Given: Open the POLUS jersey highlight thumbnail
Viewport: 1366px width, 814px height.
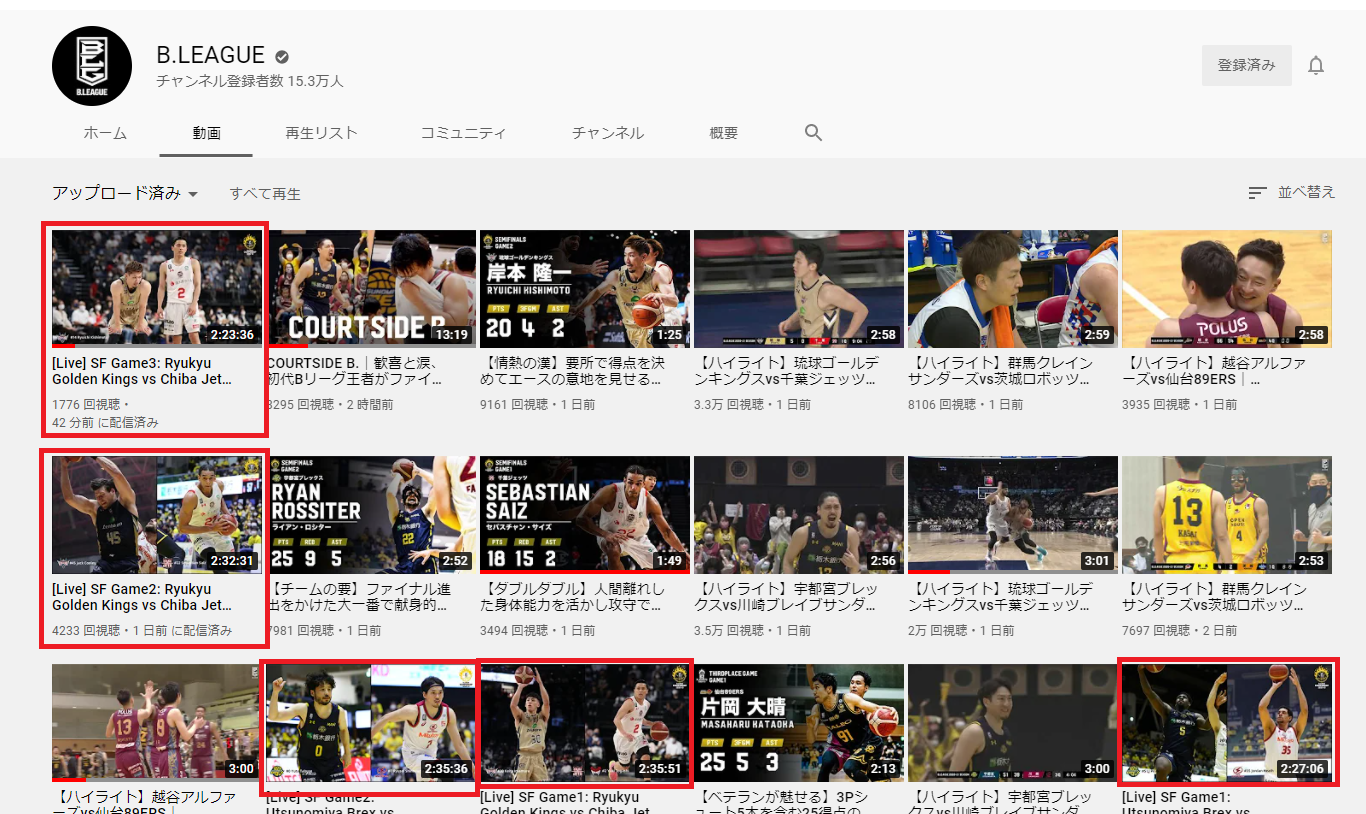Looking at the screenshot, I should pos(1227,288).
